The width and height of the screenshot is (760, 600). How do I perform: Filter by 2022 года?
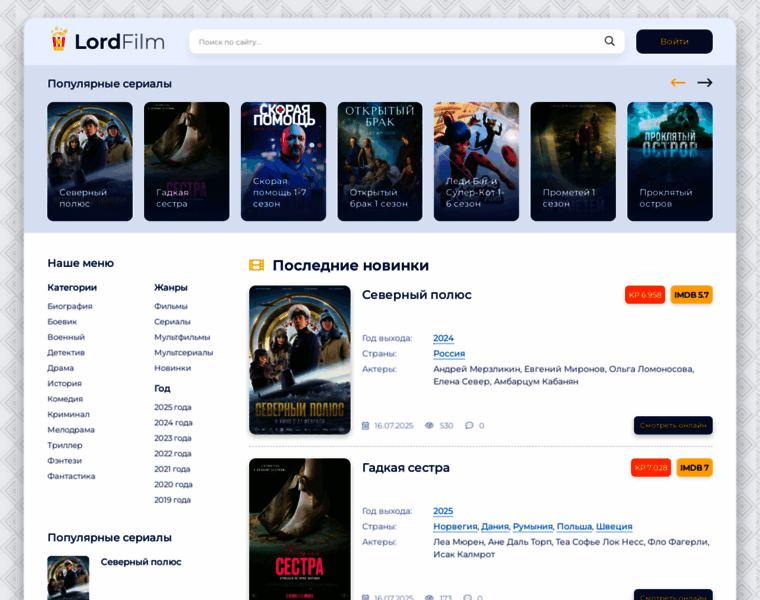pos(173,454)
